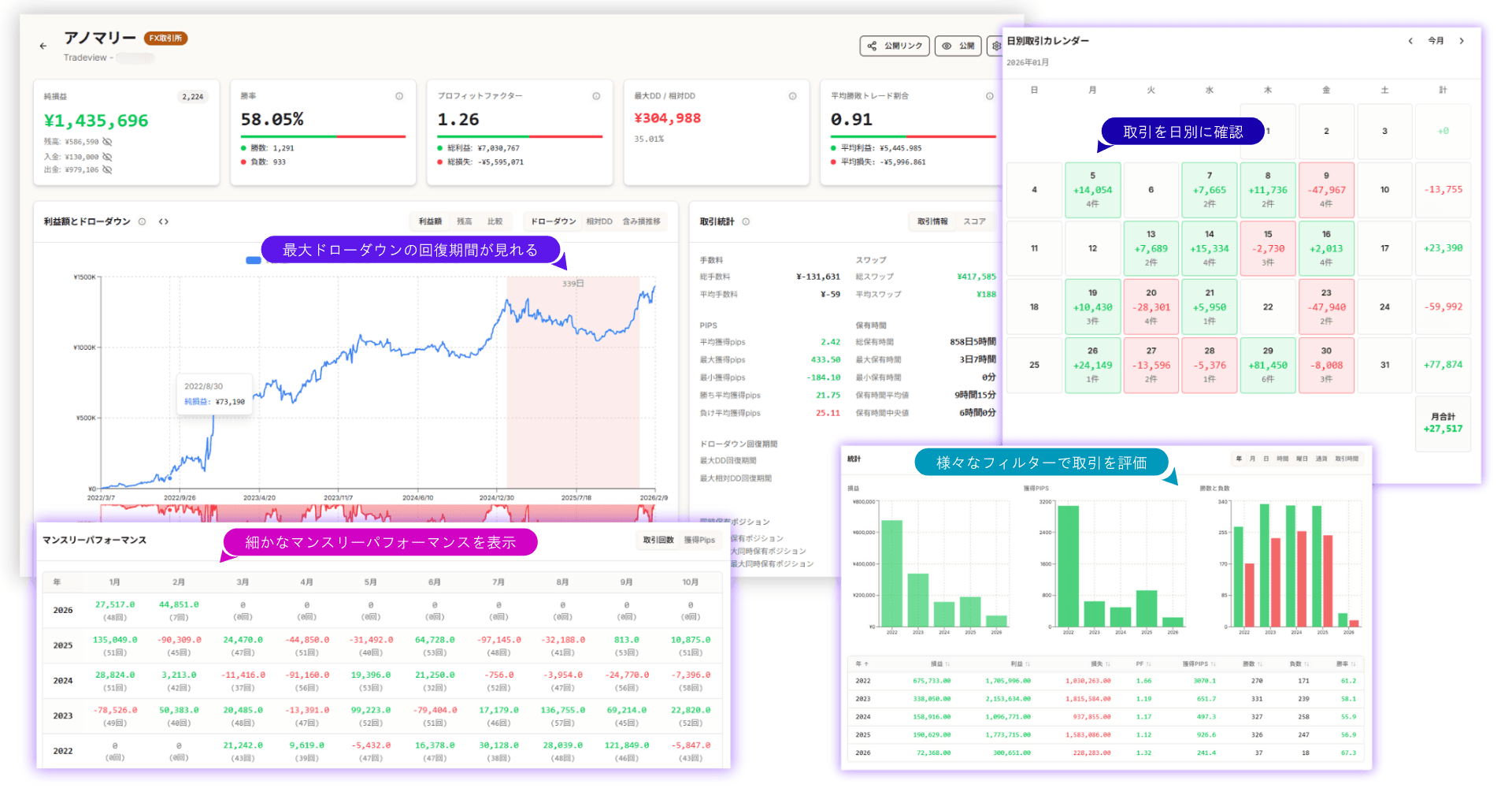The image size is (1512, 788).
Task: Click info icon next to 取引統計 heading
Action: coord(746,222)
